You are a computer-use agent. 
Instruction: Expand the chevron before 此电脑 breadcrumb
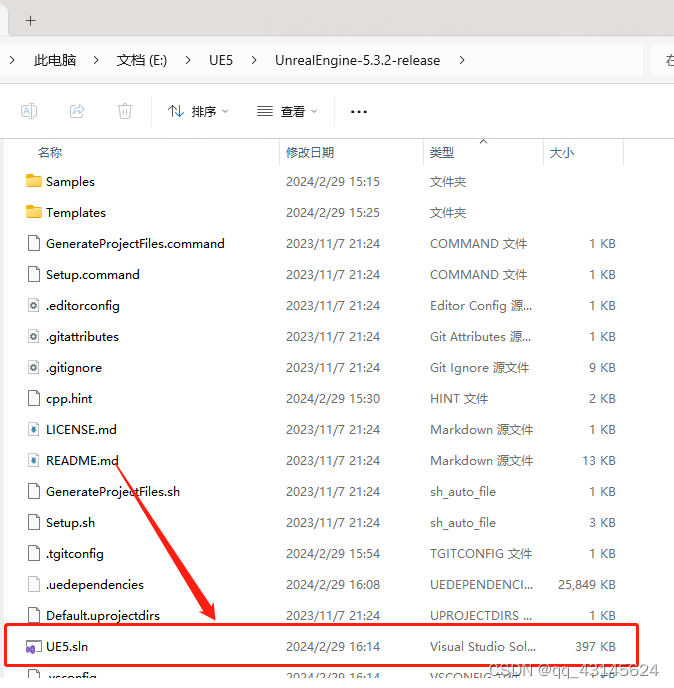pyautogui.click(x=12, y=60)
